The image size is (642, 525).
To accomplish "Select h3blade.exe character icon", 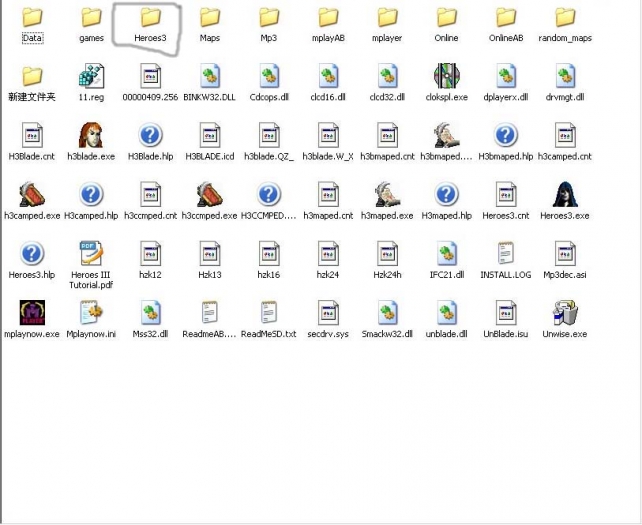I will [x=91, y=135].
